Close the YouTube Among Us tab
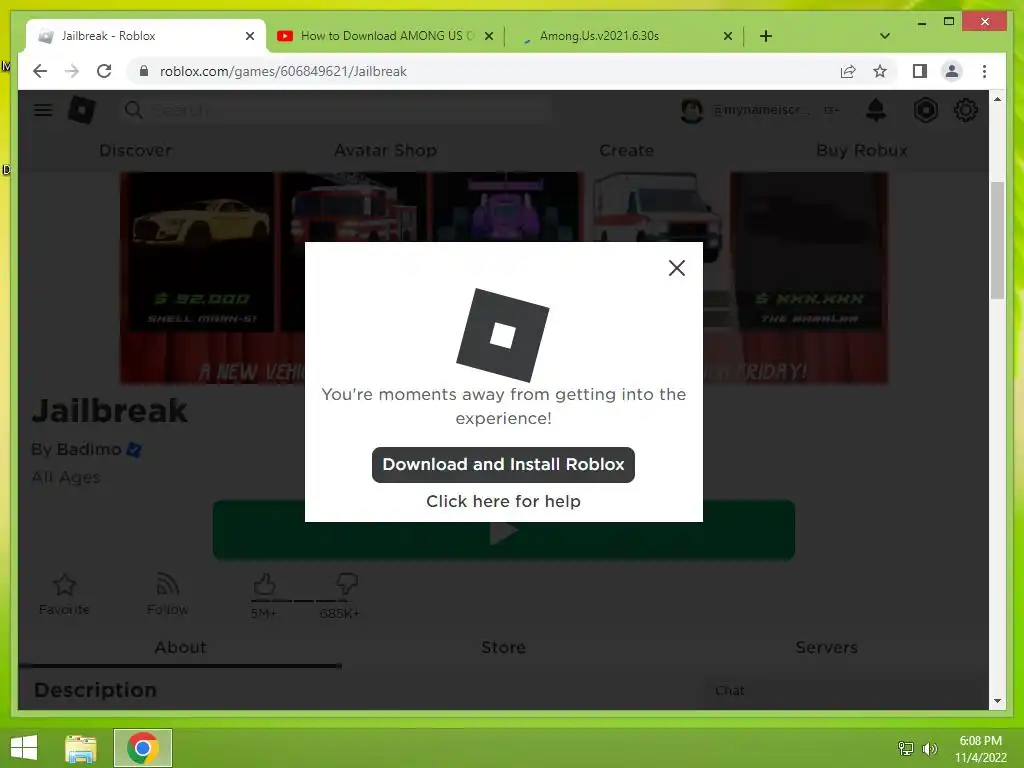Viewport: 1024px width, 768px height. tap(488, 36)
